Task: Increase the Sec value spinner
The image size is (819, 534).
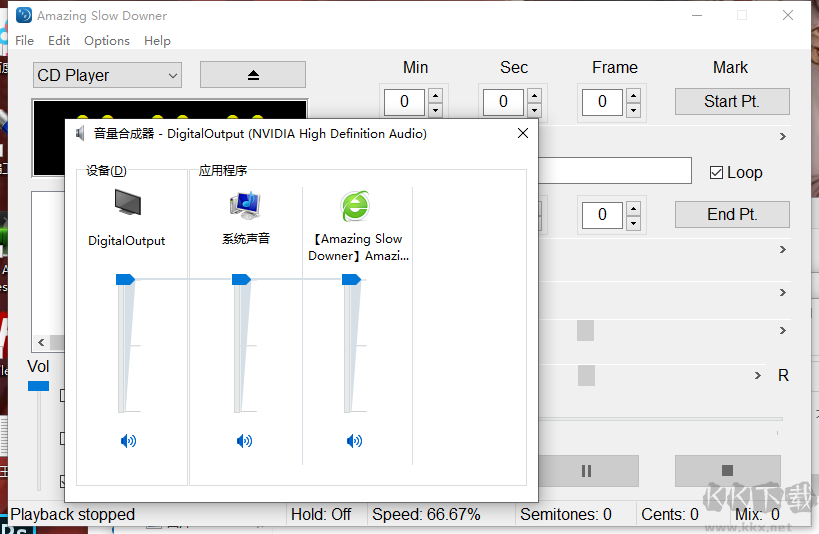Action: [534, 96]
